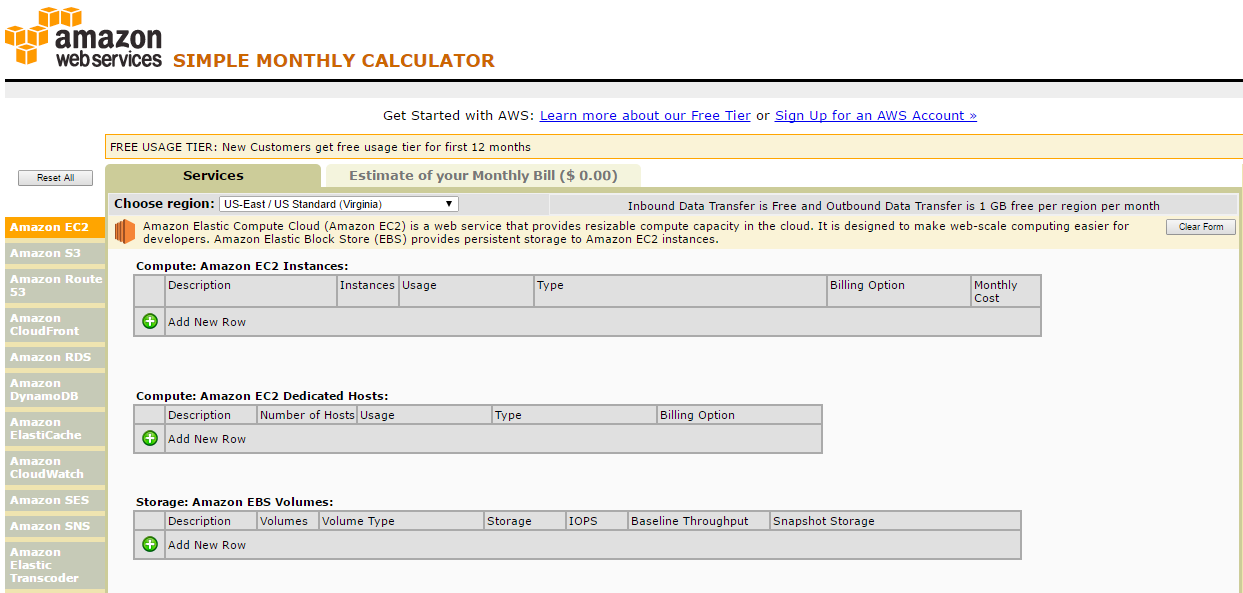Click the Billing Option header in EC2 Instances table
This screenshot has height=593, width=1243.
899,291
